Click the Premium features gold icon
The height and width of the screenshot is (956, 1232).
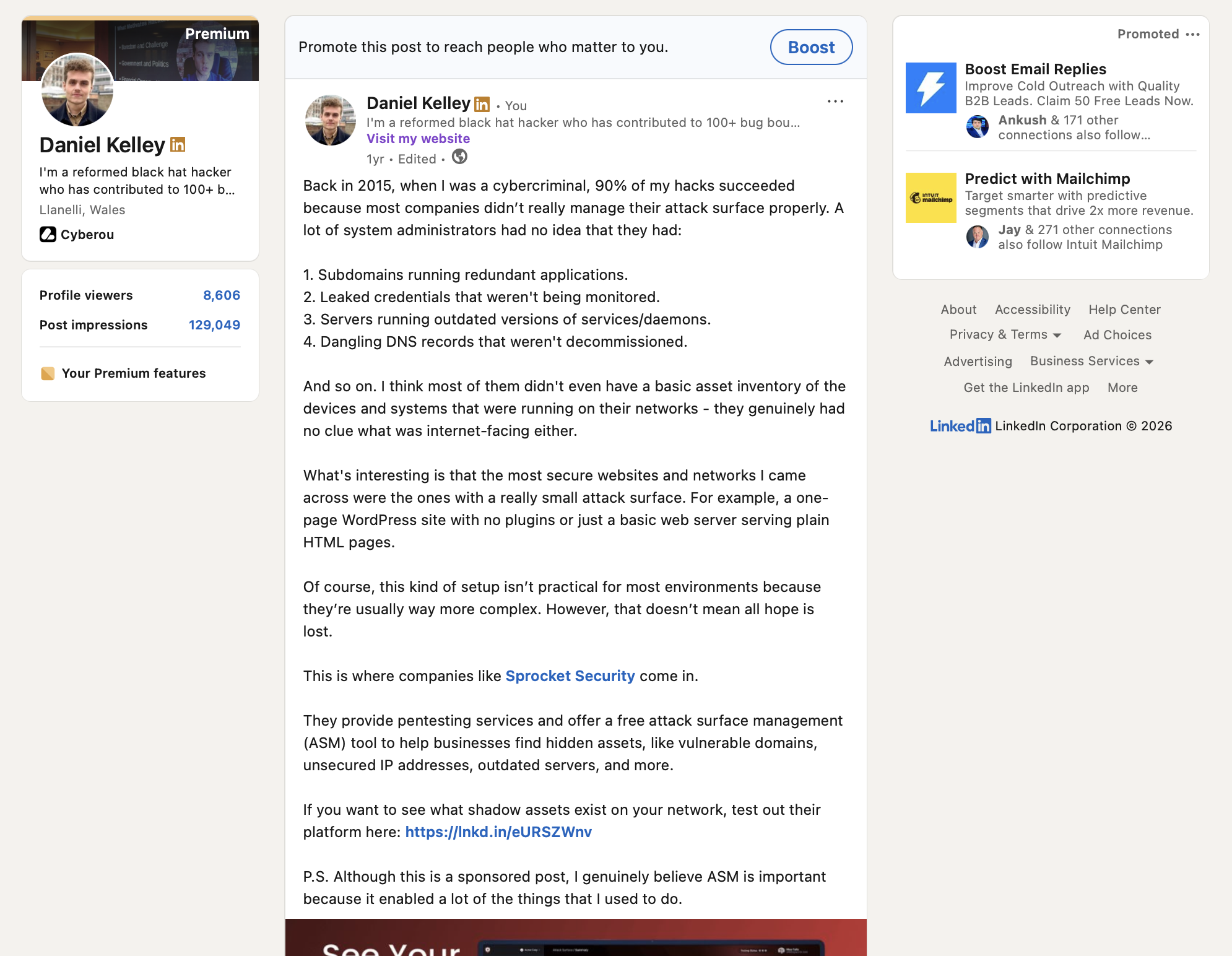pyautogui.click(x=48, y=373)
